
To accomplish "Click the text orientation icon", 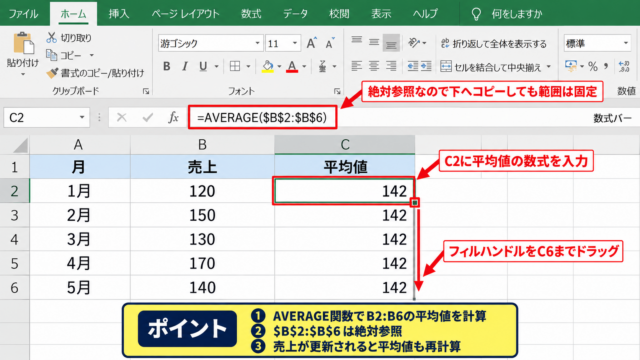I will (414, 42).
